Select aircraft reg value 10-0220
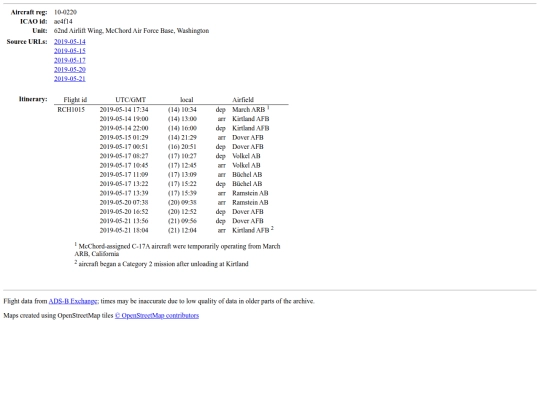The width and height of the screenshot is (540, 405). click(x=65, y=12)
